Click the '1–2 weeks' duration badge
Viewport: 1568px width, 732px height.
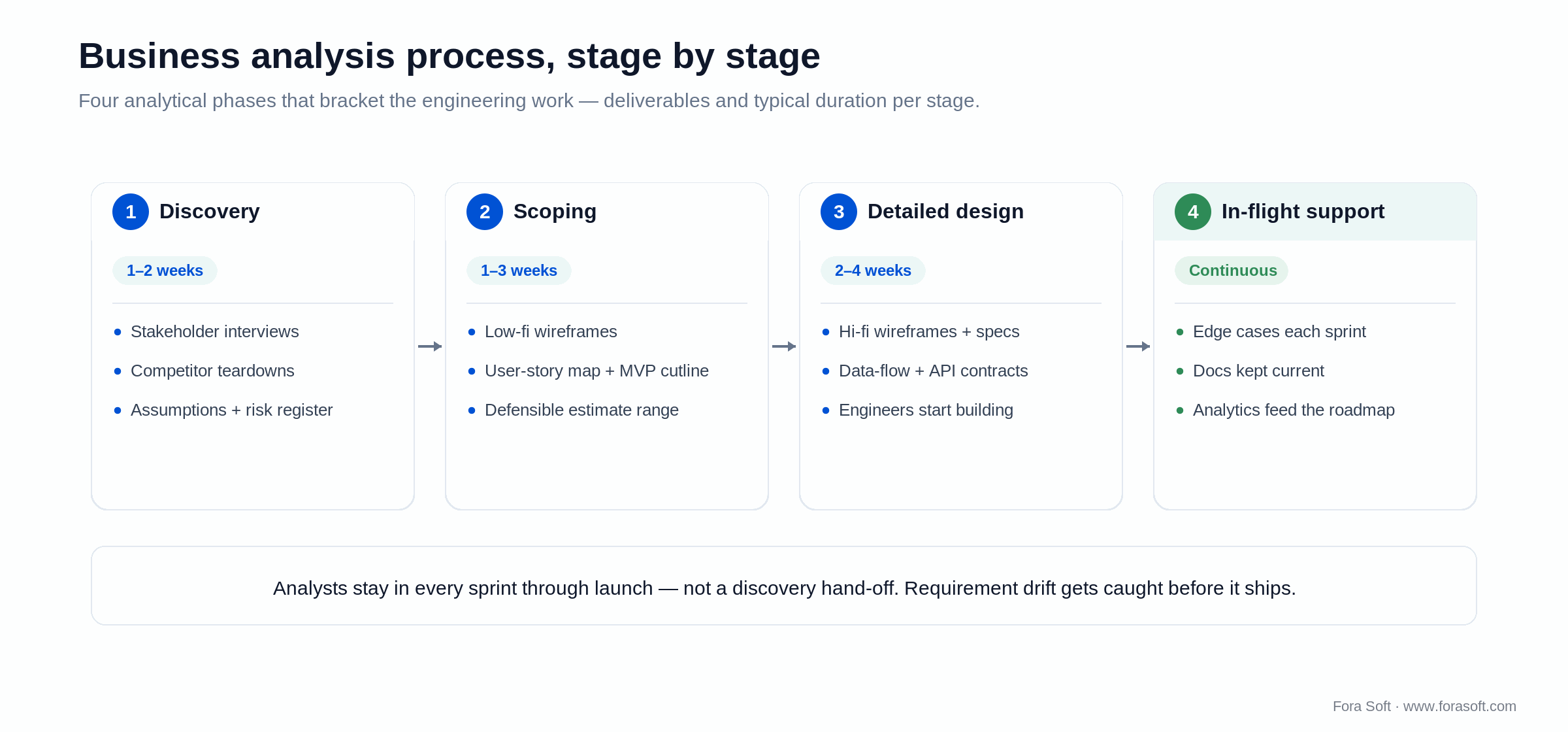click(165, 271)
